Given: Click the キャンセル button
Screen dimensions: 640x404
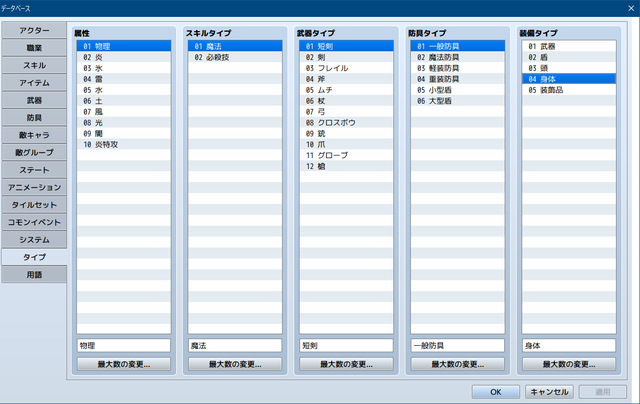Looking at the screenshot, I should tap(549, 392).
